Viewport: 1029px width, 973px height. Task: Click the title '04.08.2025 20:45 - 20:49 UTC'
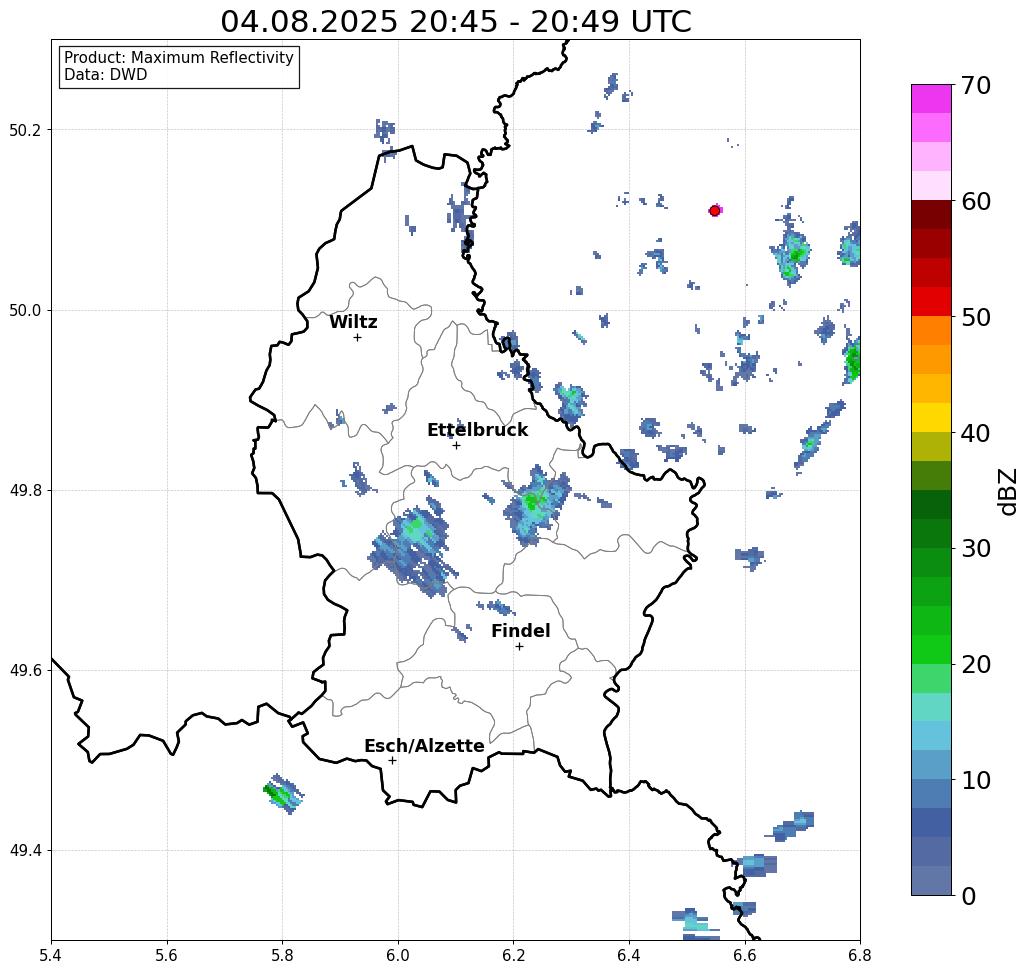tap(455, 21)
